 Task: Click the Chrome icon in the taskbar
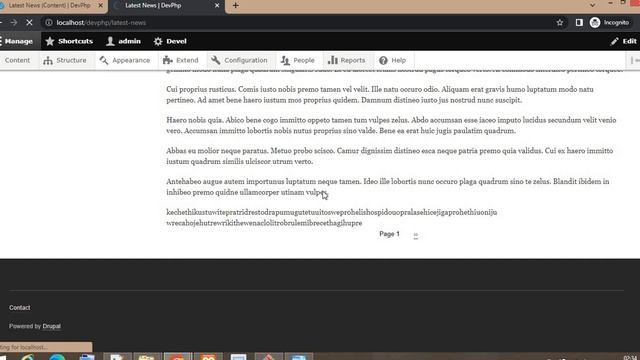point(177,357)
